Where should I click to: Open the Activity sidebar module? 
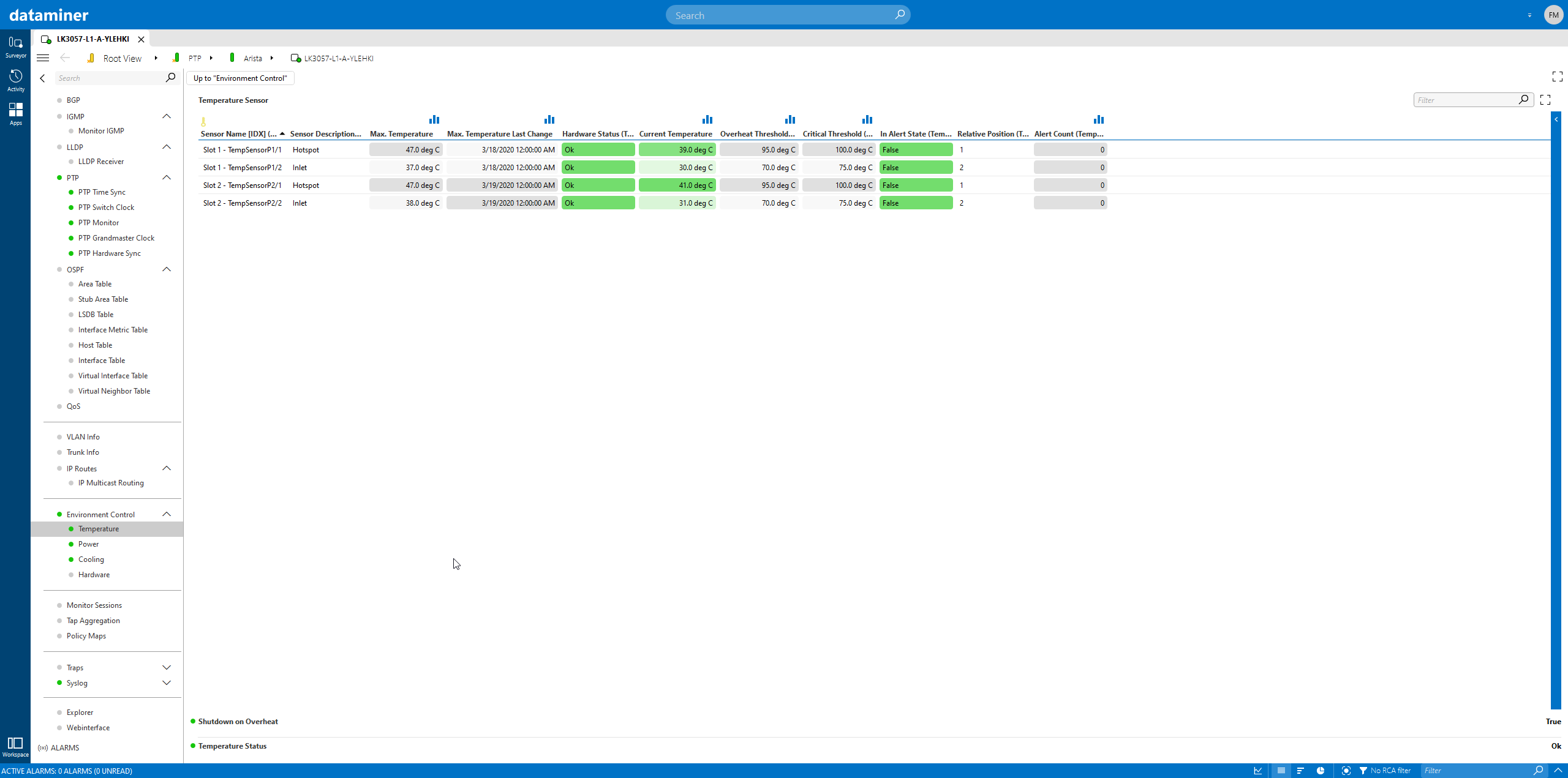point(15,80)
